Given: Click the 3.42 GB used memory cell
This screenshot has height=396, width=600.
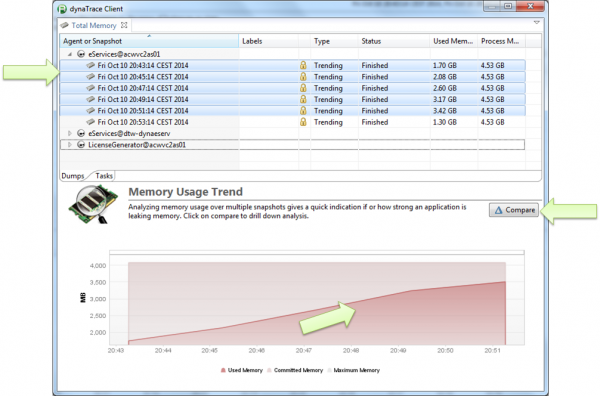Looking at the screenshot, I should coord(445,111).
